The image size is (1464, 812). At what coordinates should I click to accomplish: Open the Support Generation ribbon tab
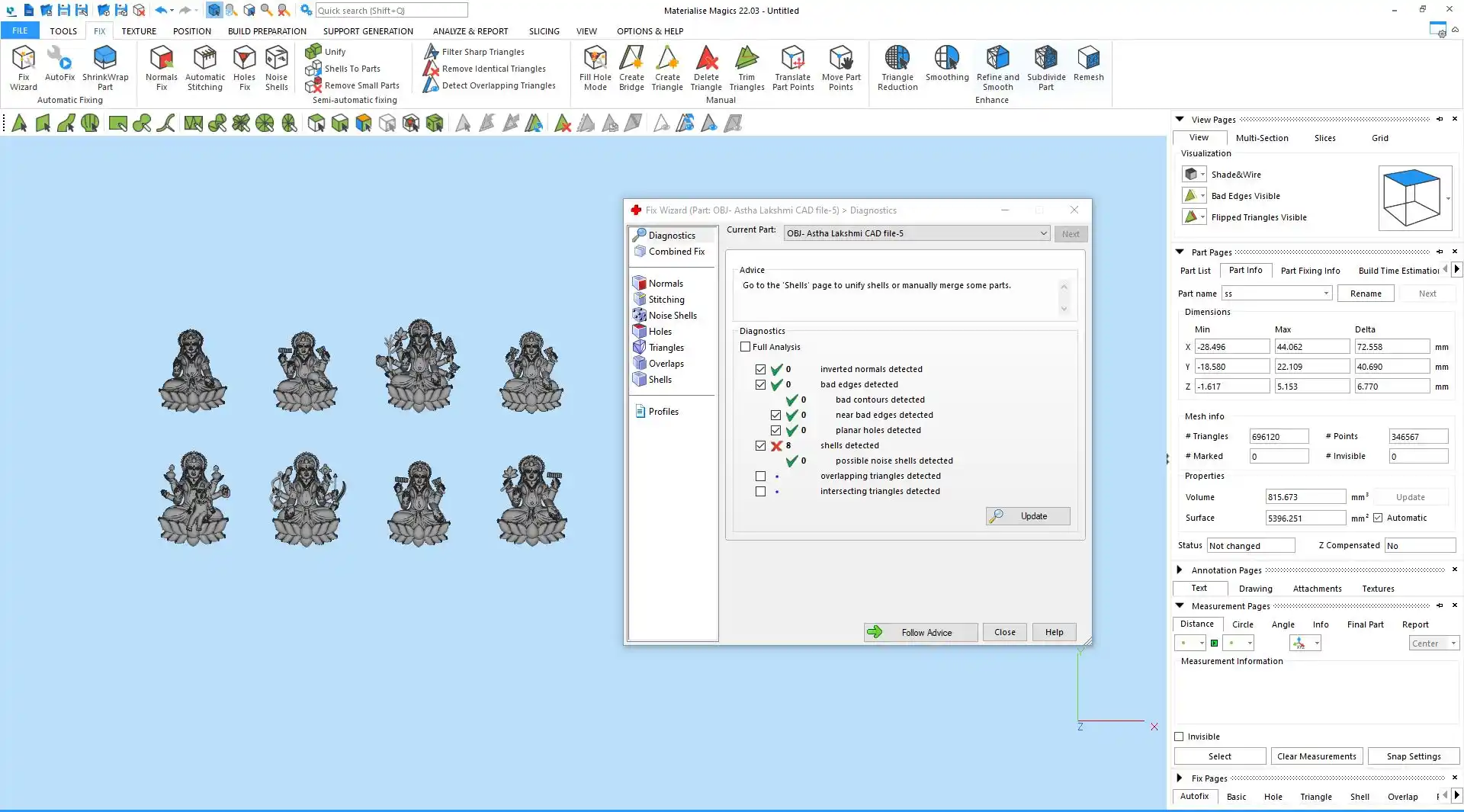pyautogui.click(x=368, y=31)
